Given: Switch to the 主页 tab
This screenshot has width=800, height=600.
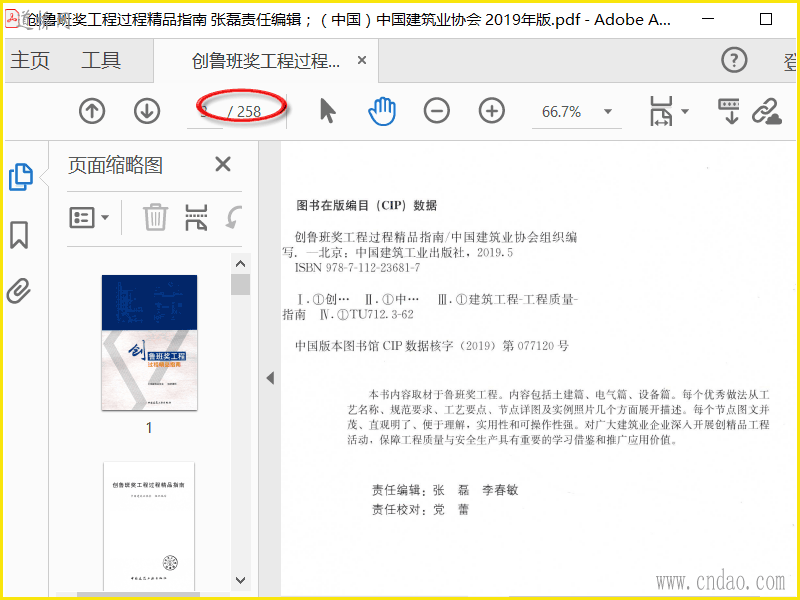Looking at the screenshot, I should tap(30, 61).
